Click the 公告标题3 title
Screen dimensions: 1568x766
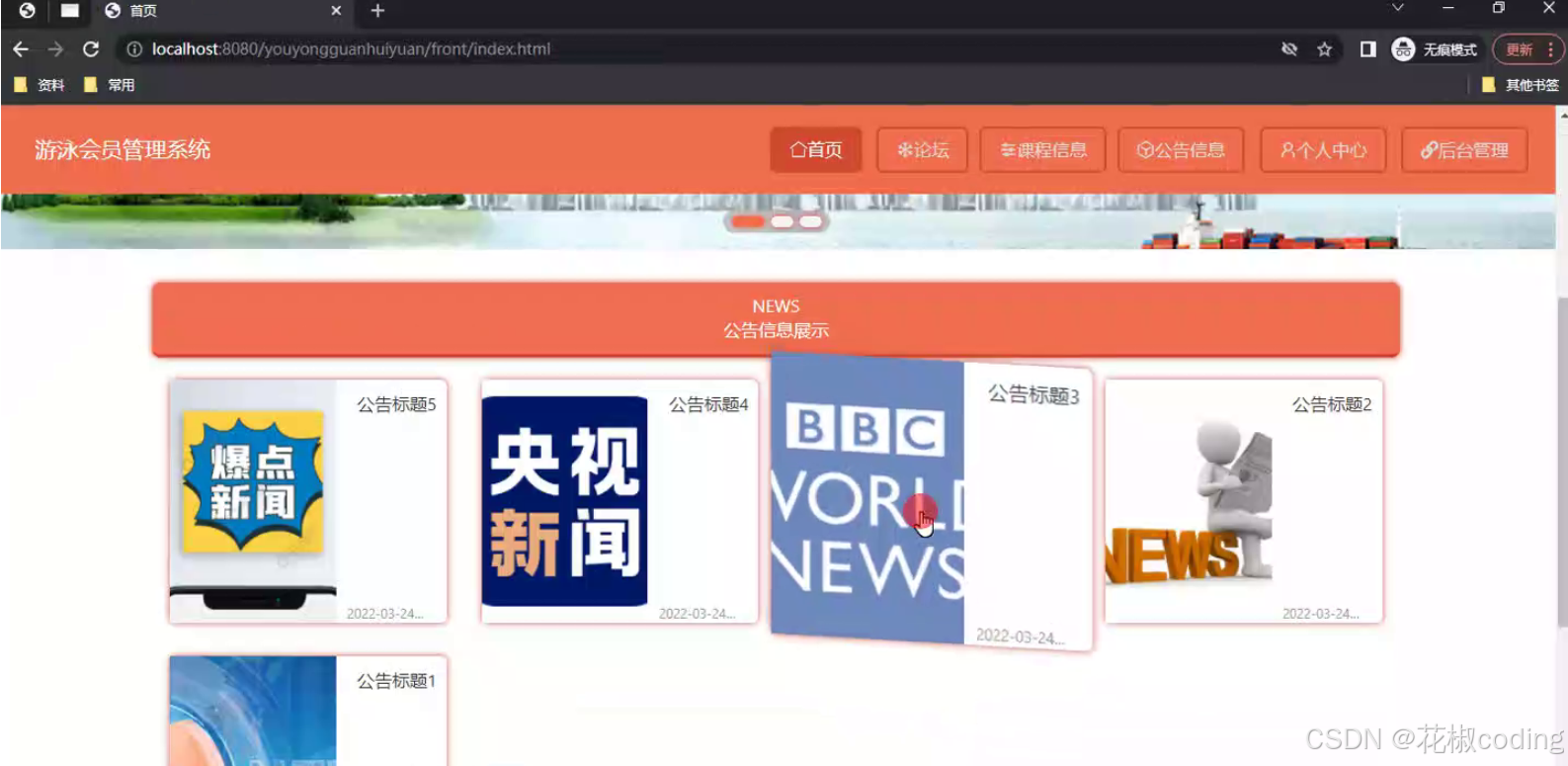tap(1033, 394)
